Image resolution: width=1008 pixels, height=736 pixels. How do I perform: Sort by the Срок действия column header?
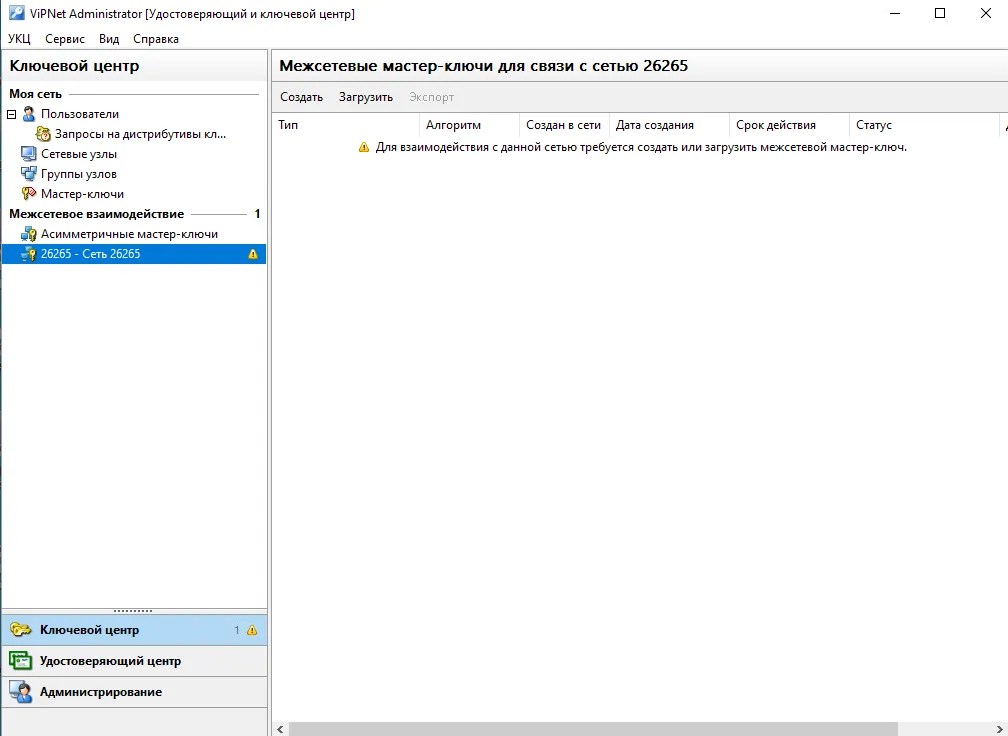point(789,125)
